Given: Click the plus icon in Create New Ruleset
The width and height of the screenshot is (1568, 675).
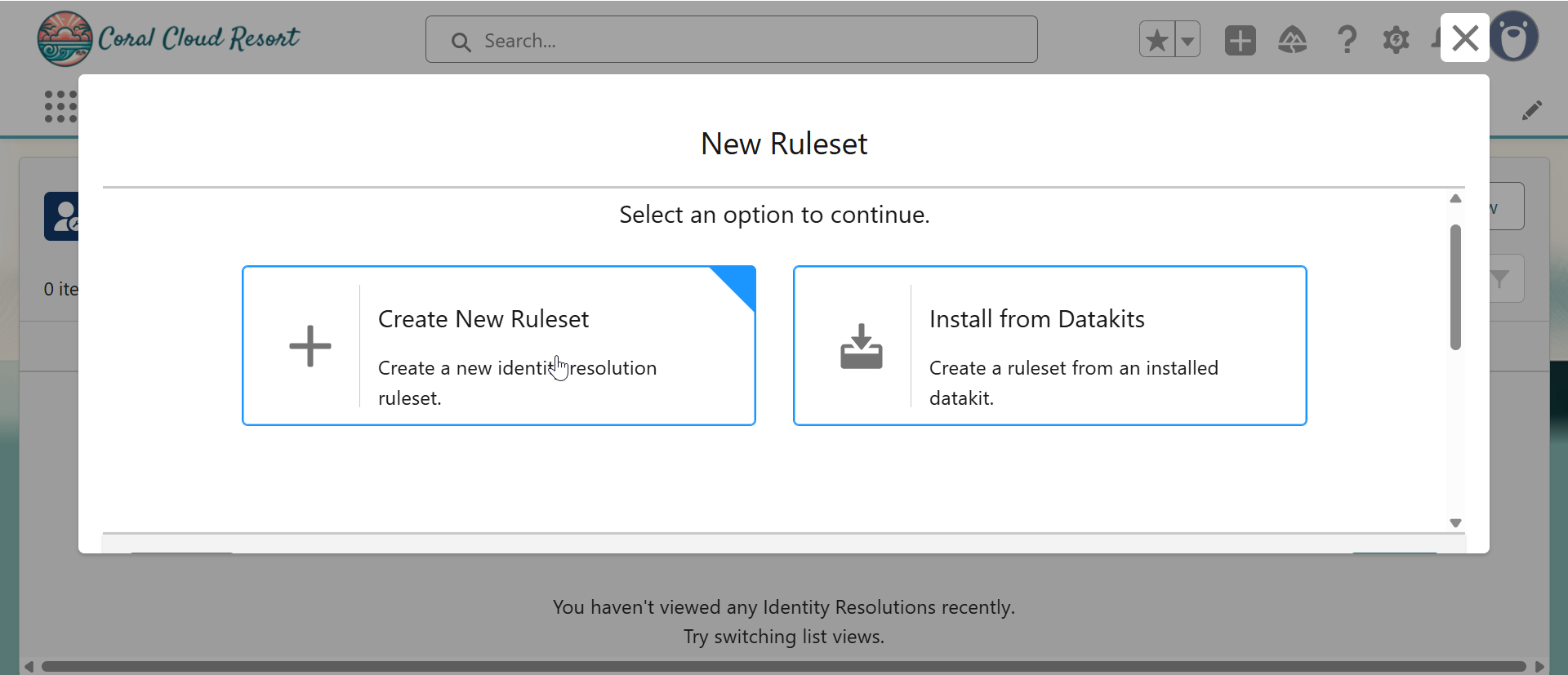Looking at the screenshot, I should click(310, 346).
